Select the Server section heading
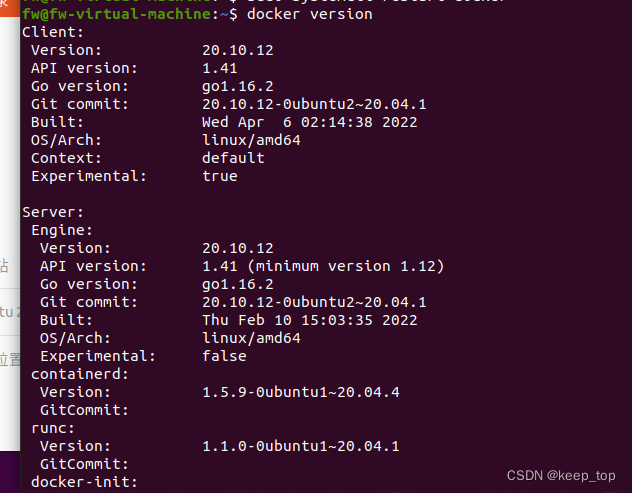Image resolution: width=632 pixels, height=493 pixels. 53,212
